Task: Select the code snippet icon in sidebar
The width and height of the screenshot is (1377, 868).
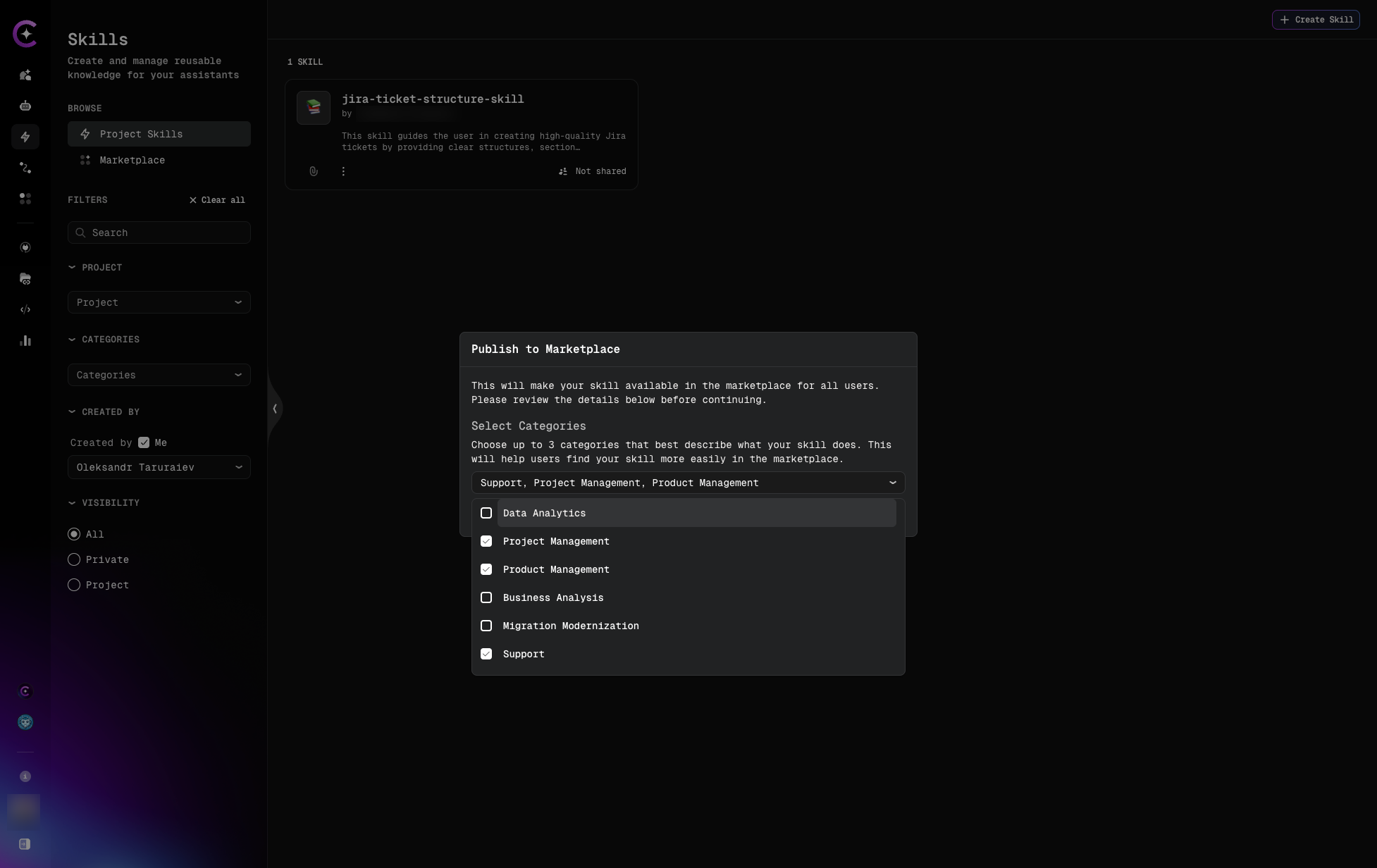Action: [25, 309]
